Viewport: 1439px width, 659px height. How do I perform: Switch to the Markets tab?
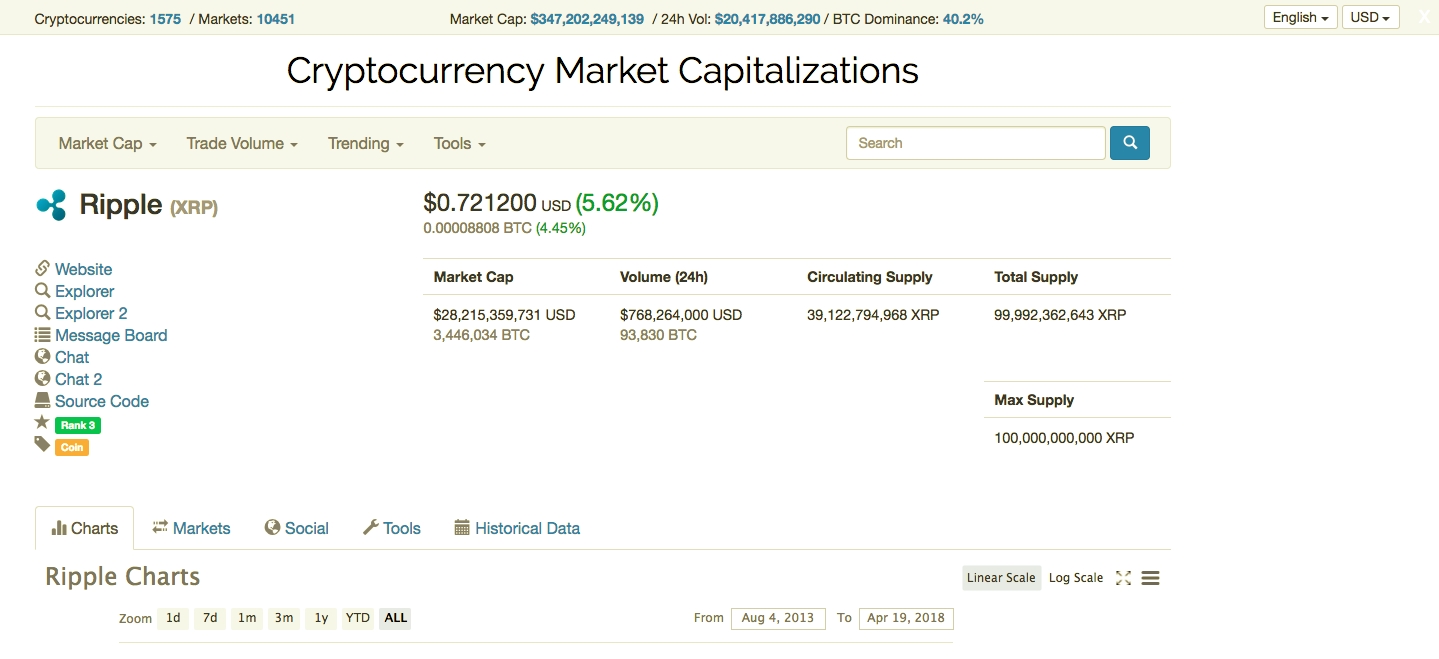coord(191,528)
